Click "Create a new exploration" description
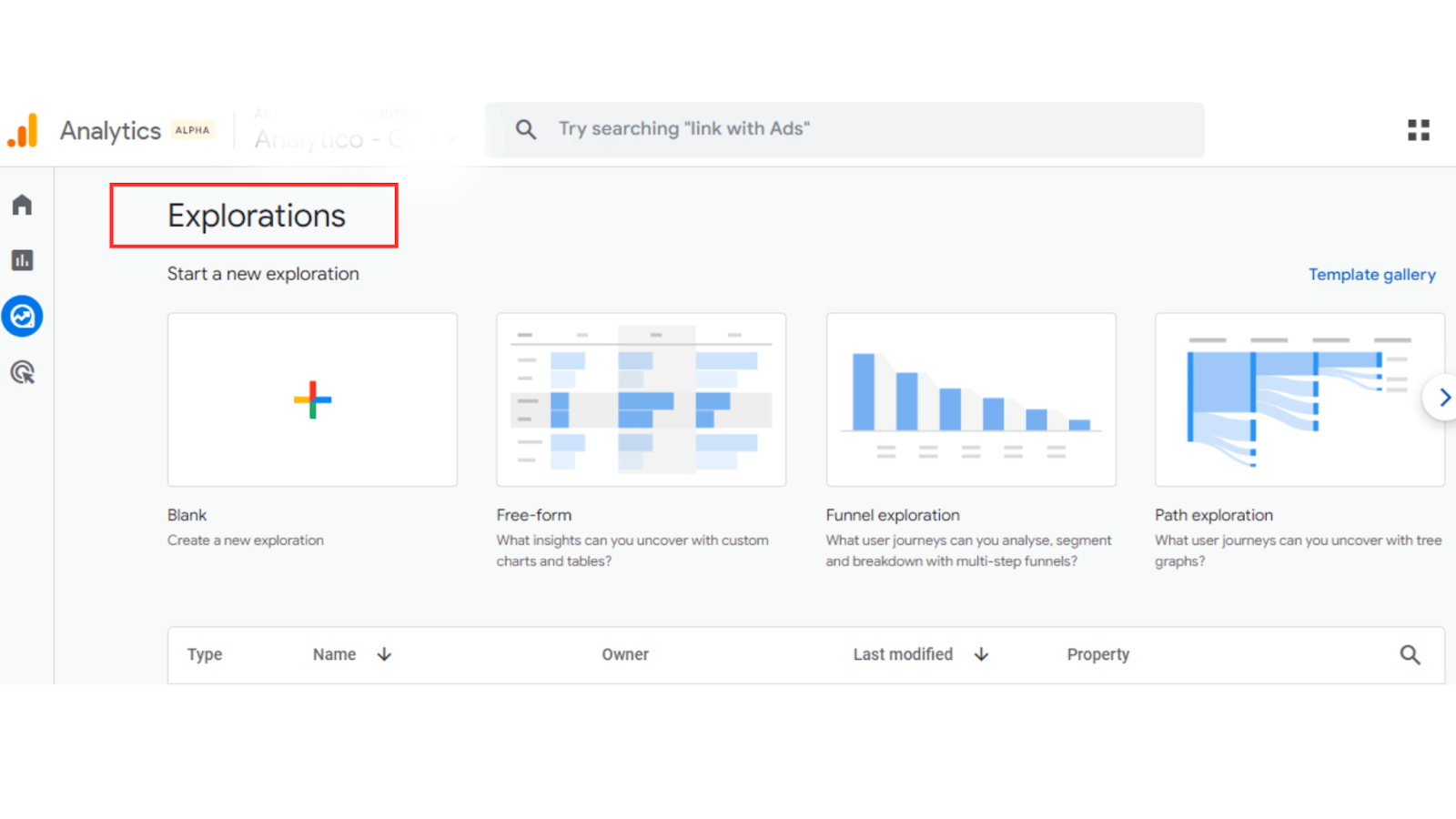 pyautogui.click(x=246, y=541)
